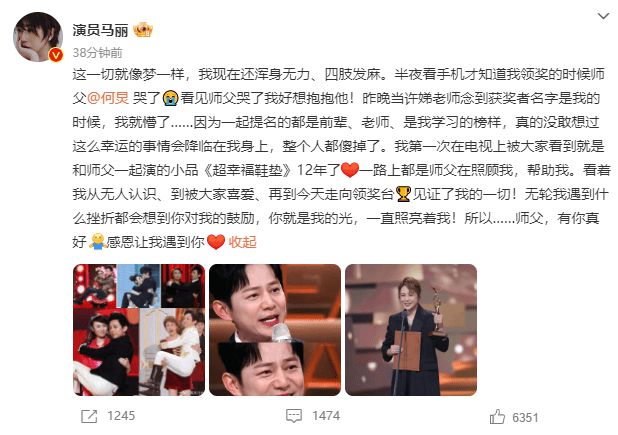618x435 pixels.
Task: Like the post with thumbs-up icon
Action: (x=497, y=416)
